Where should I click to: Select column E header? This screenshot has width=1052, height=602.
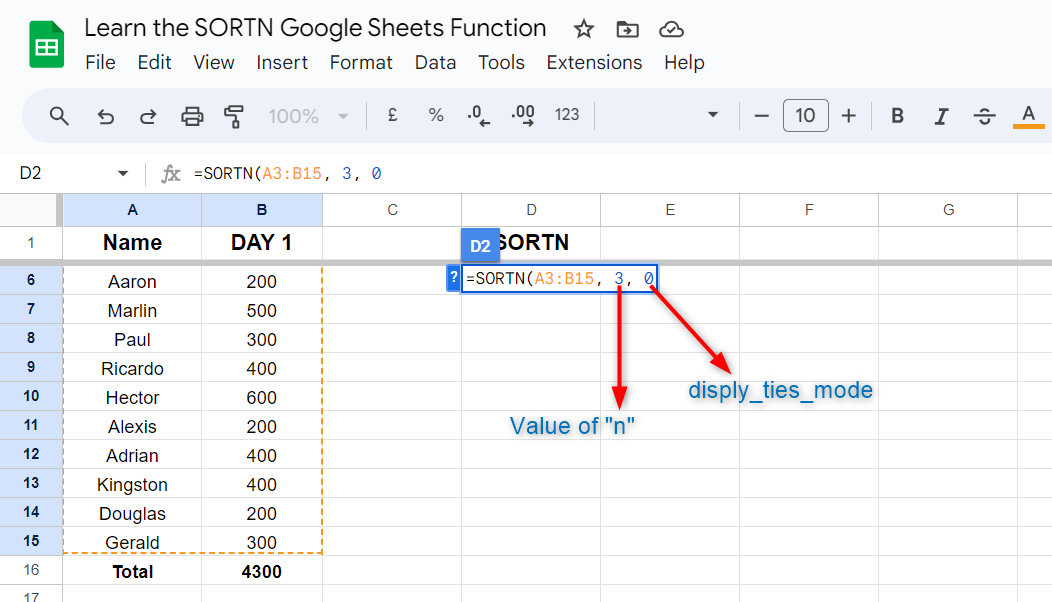(670, 210)
